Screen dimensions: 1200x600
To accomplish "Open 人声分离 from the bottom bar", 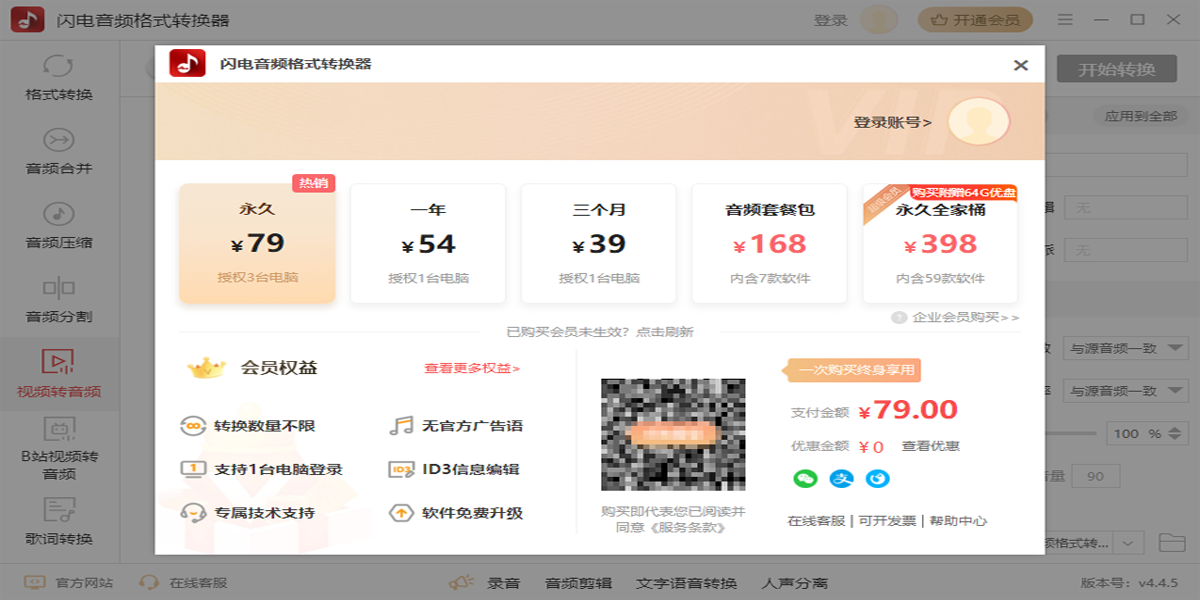I will [795, 583].
